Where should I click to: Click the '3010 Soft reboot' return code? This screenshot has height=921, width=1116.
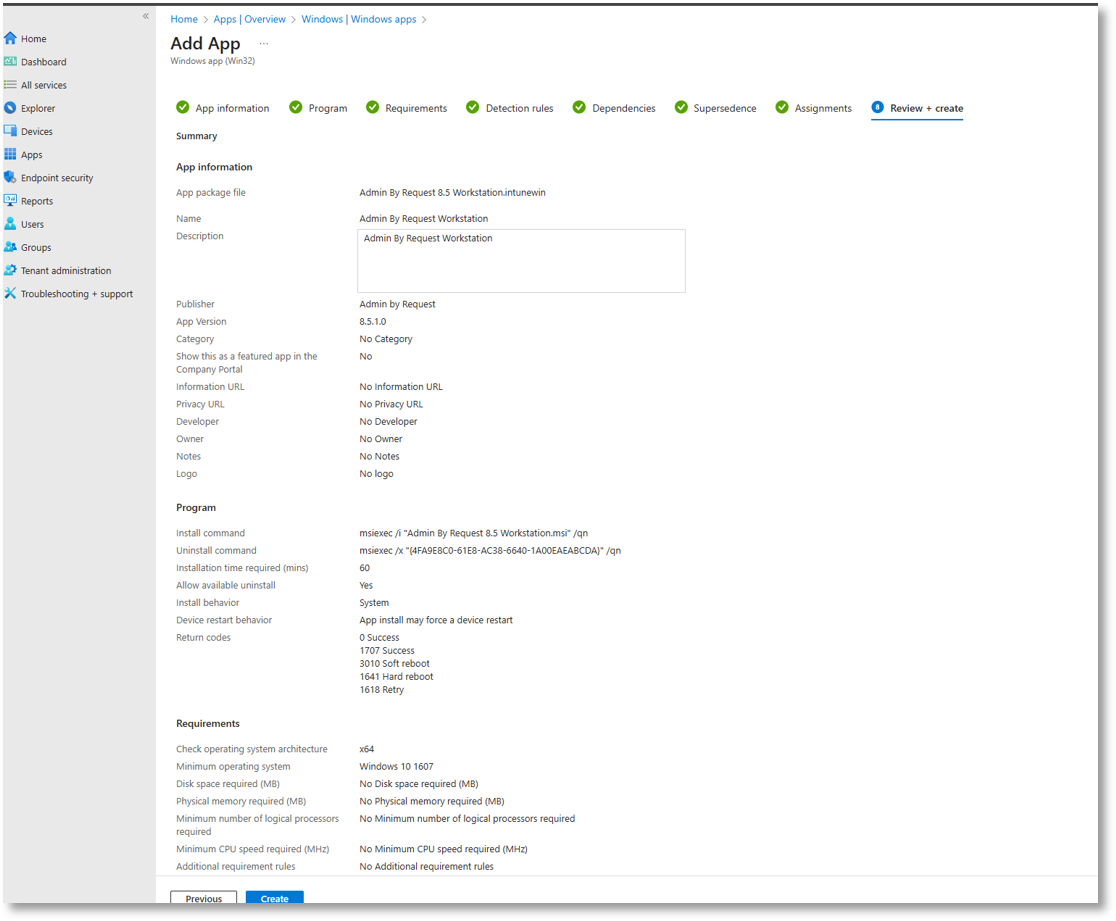[x=394, y=663]
